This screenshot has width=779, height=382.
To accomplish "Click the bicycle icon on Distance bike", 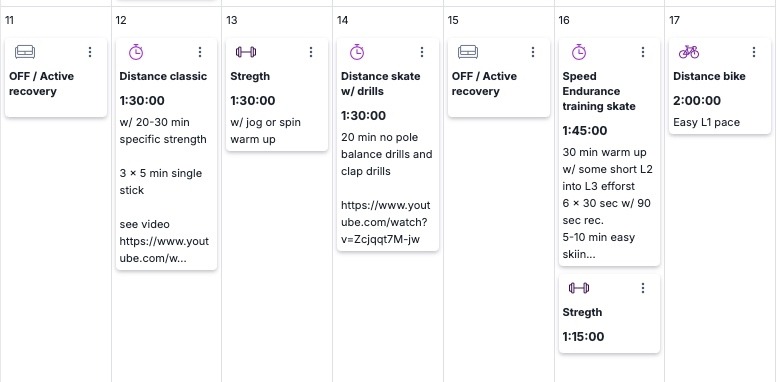I will (x=689, y=52).
